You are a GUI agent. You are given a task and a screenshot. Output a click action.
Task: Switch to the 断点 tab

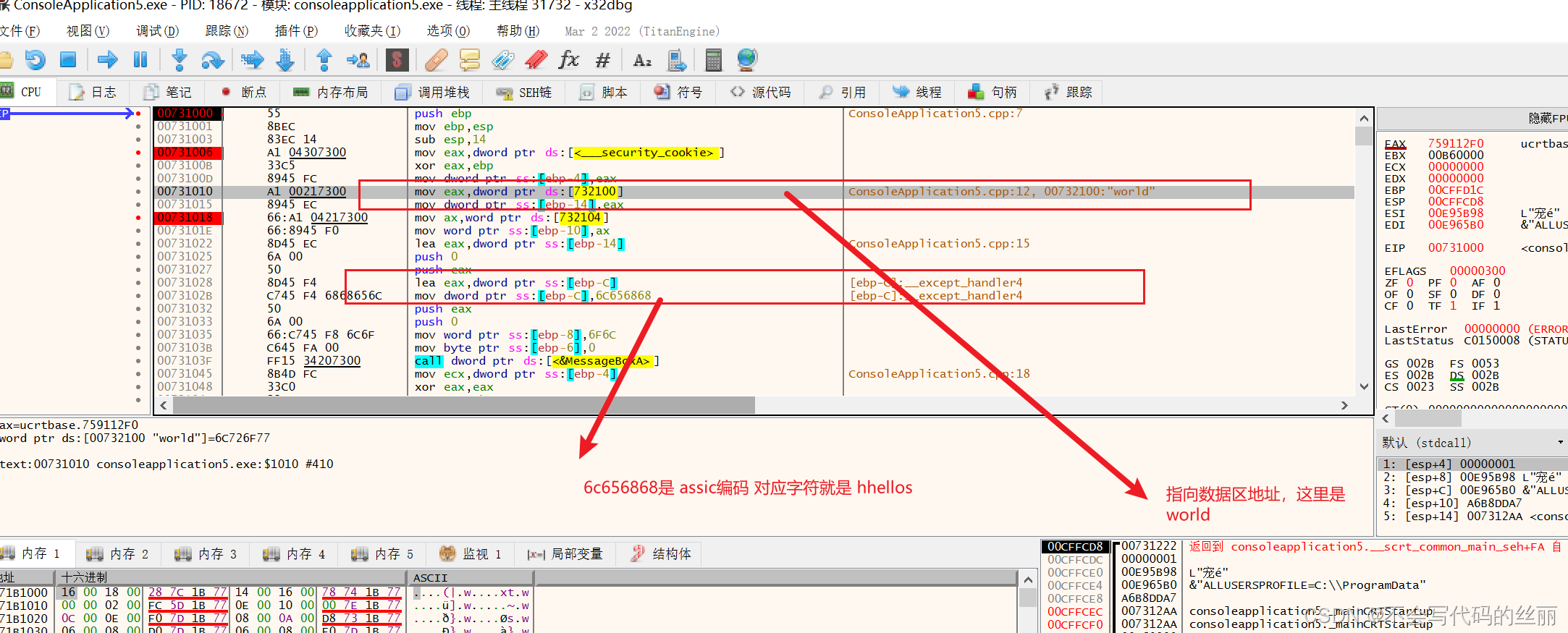[x=243, y=92]
